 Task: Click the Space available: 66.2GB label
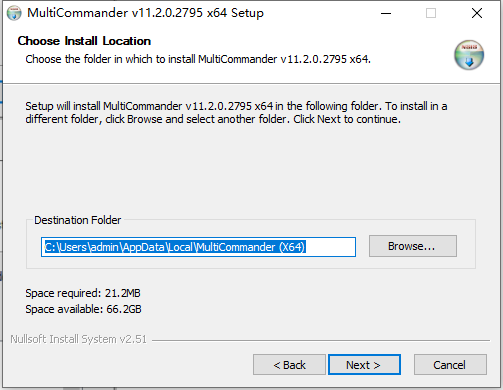pos(83,309)
